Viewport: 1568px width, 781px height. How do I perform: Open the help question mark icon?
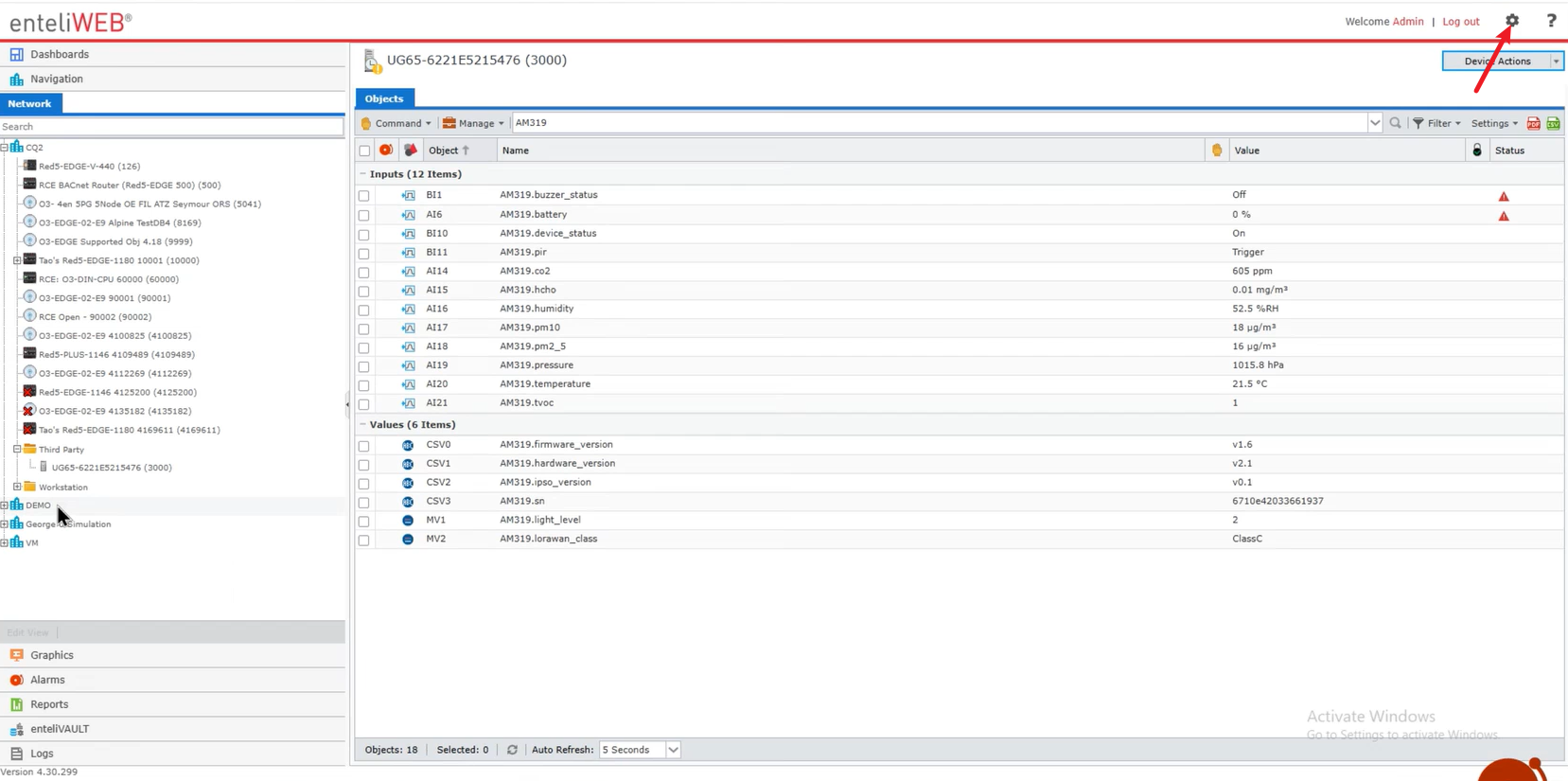[x=1551, y=20]
